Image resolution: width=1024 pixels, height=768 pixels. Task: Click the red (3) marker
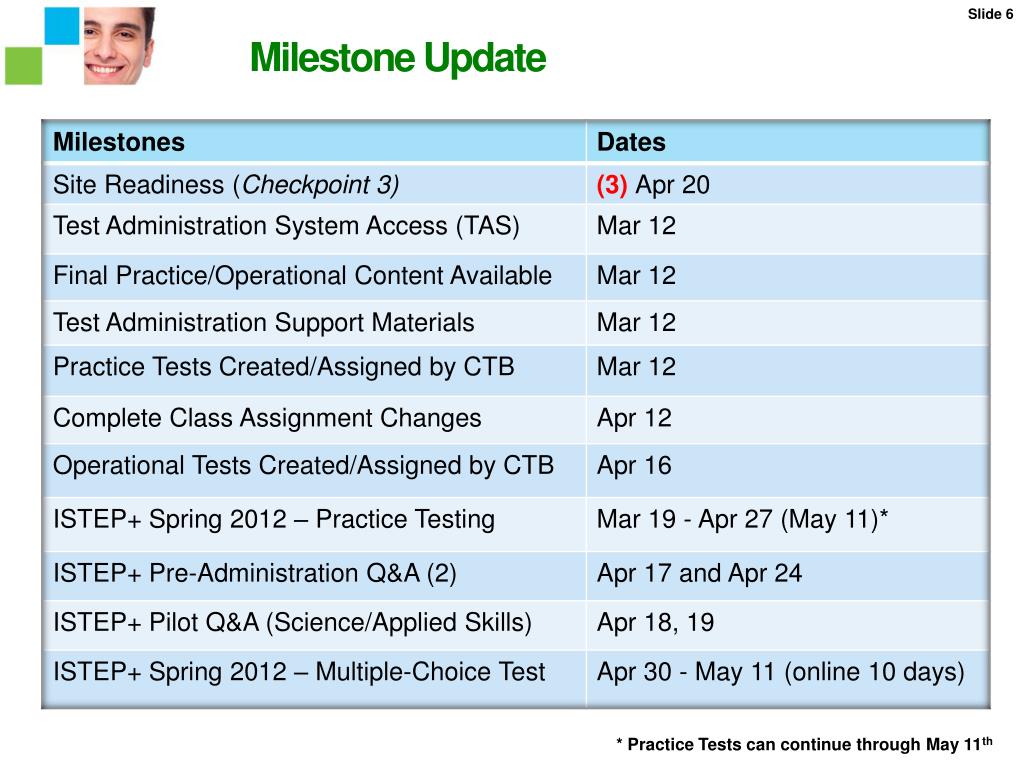point(611,185)
